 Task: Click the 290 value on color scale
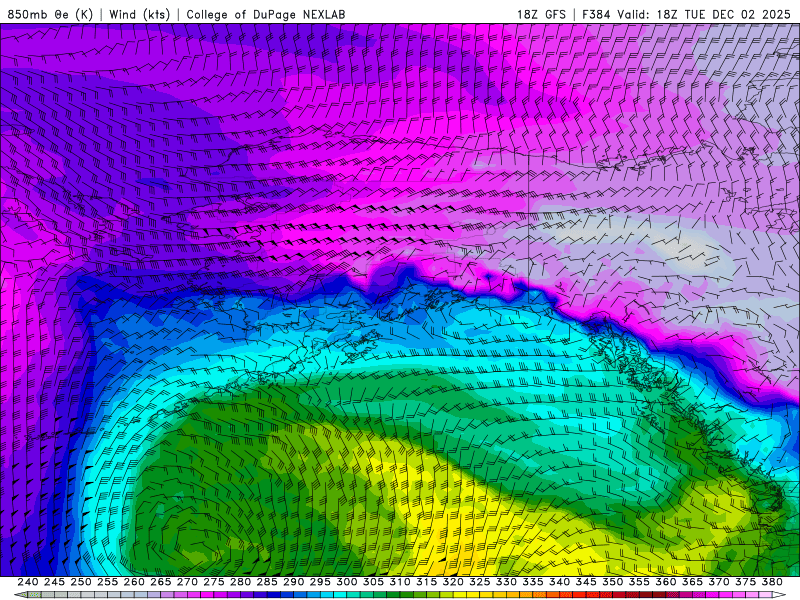pyautogui.click(x=293, y=582)
